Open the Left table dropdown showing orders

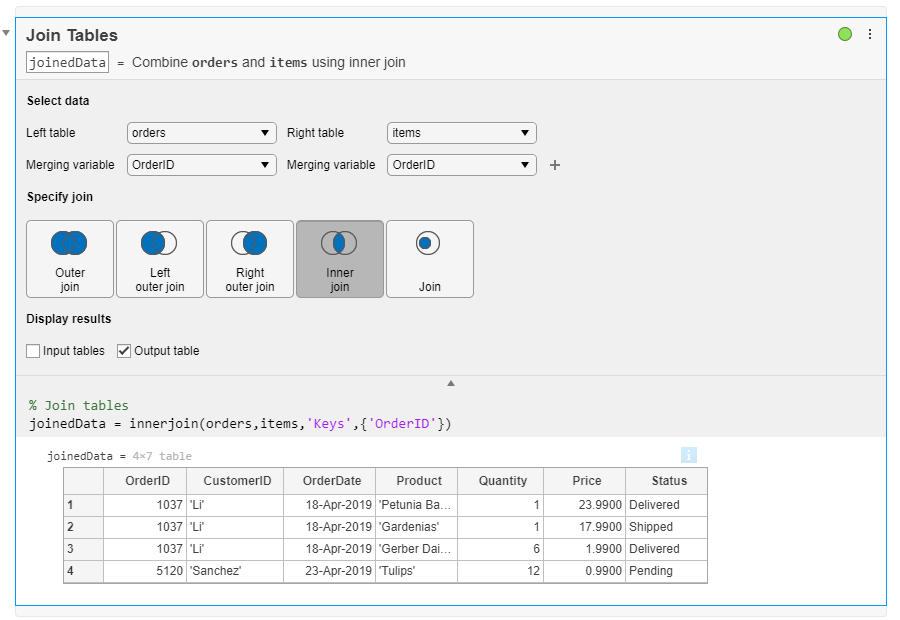tap(201, 133)
